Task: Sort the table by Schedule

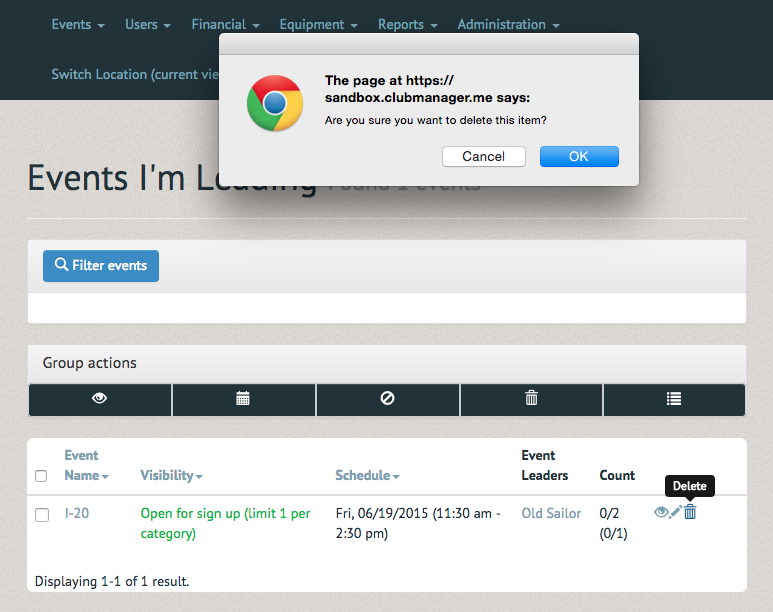Action: 367,475
